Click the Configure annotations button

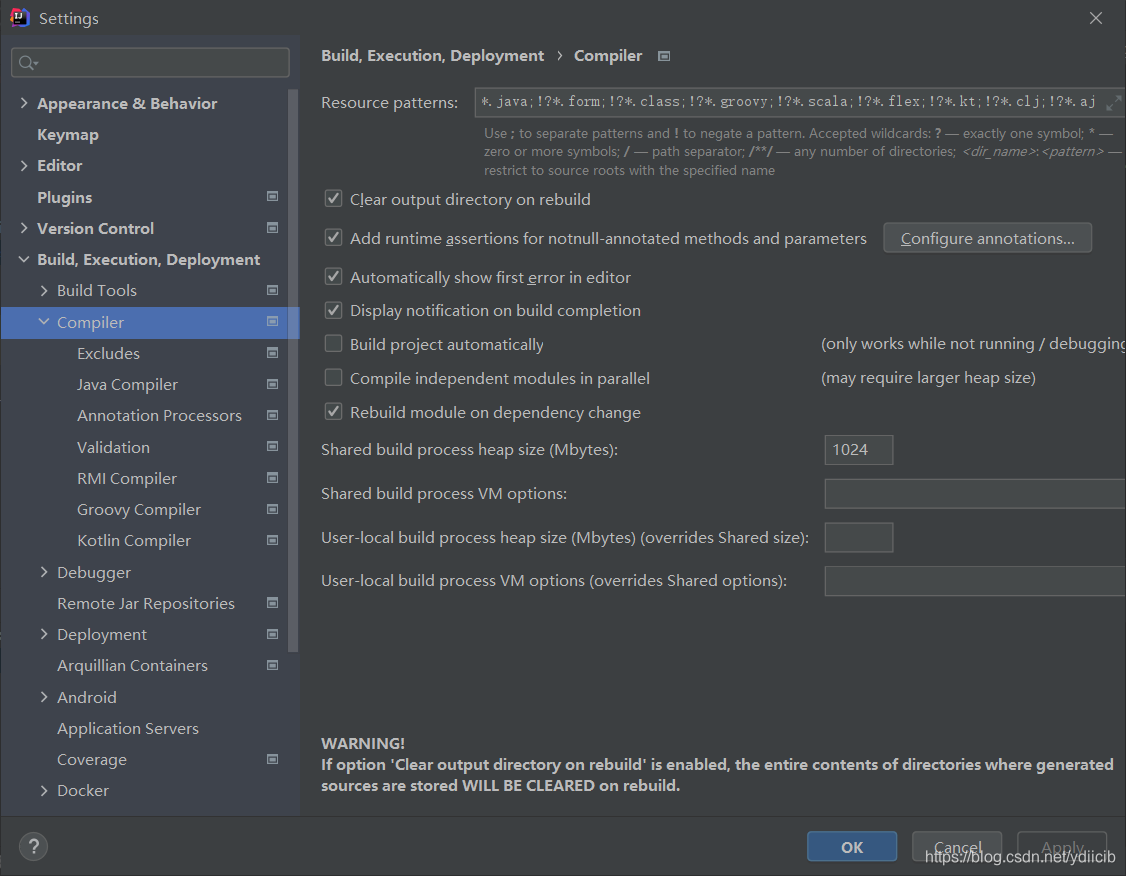pyautogui.click(x=987, y=238)
